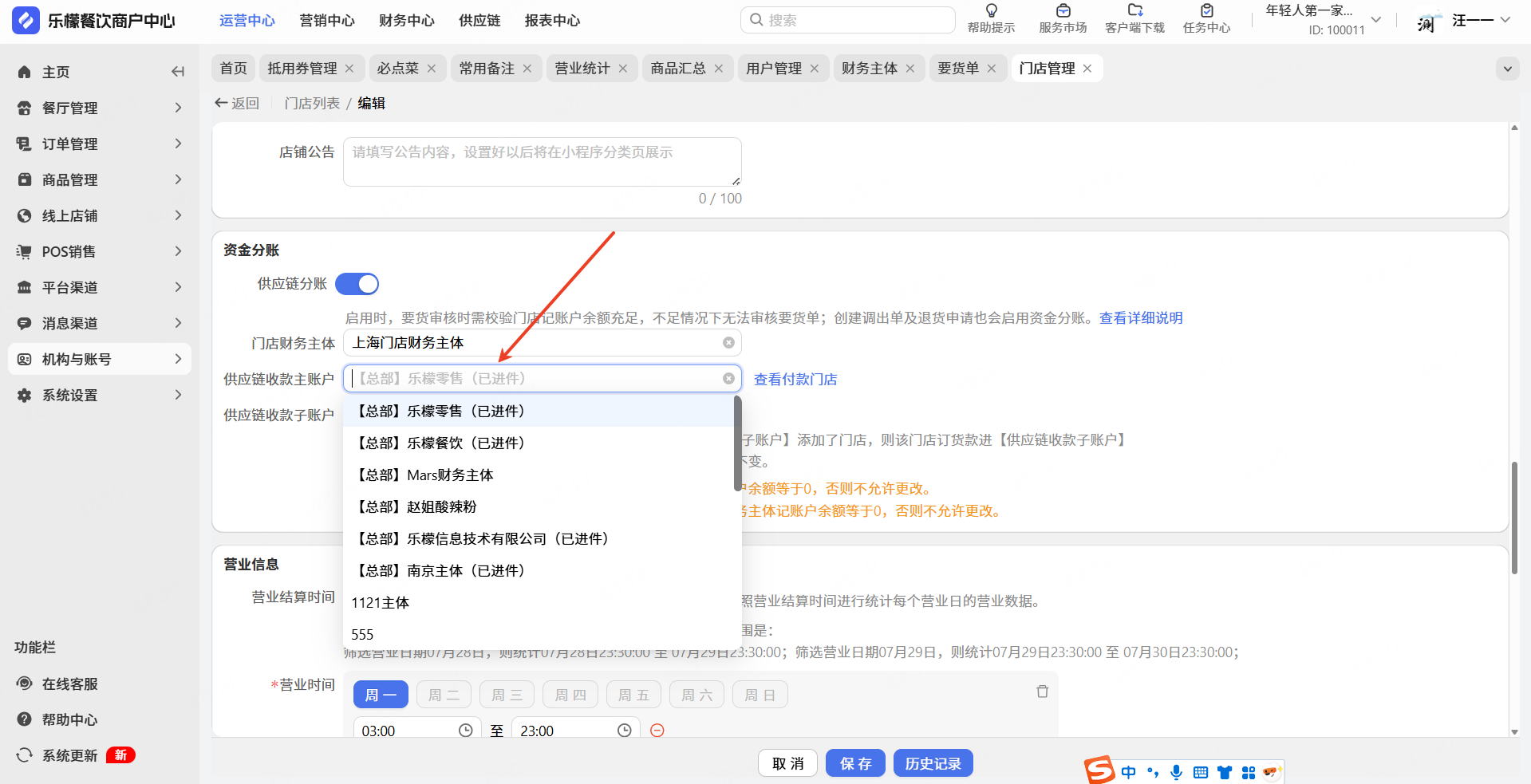Click the 乐檬餐饮商户中心 logo icon
1531x784 pixels.
coord(26,21)
